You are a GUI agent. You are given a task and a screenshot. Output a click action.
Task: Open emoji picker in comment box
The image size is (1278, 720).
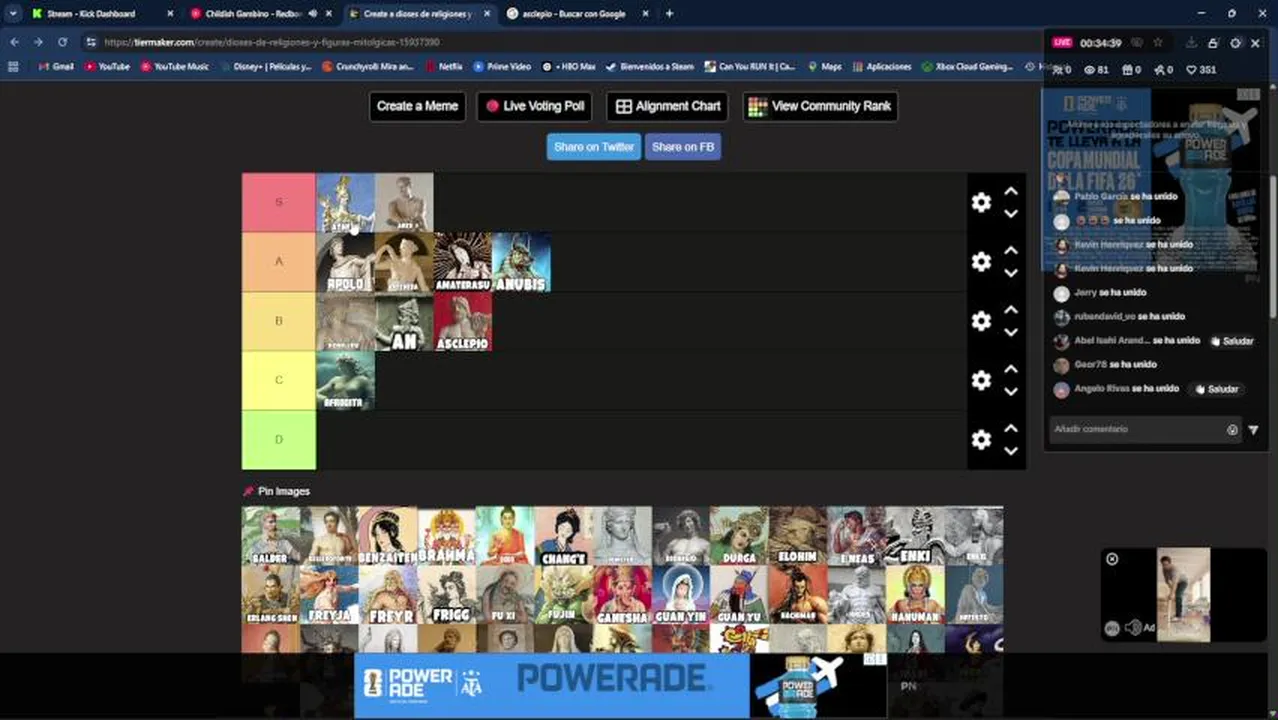click(1232, 430)
